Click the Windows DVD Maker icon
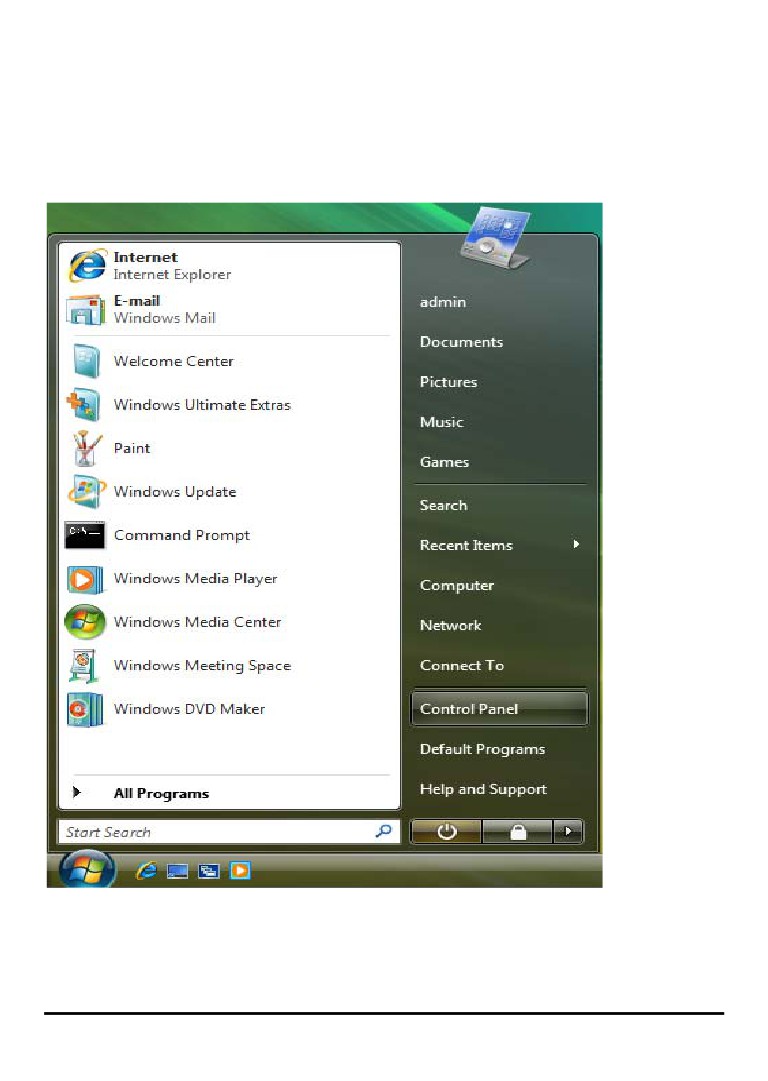 pyautogui.click(x=85, y=709)
